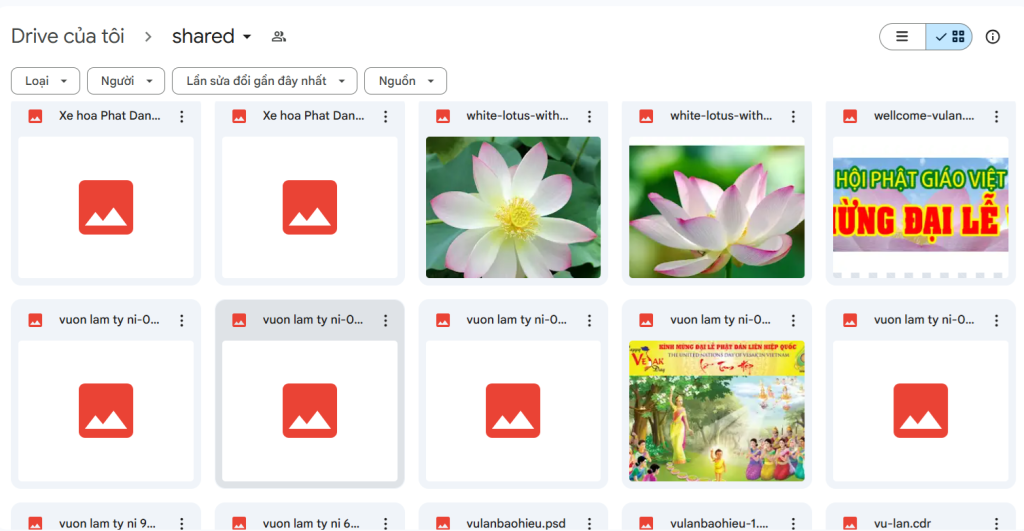Screen dimensions: 1024x531
Task: Click file icon of vulanbaohieu-1 file
Action: pyautogui.click(x=646, y=523)
